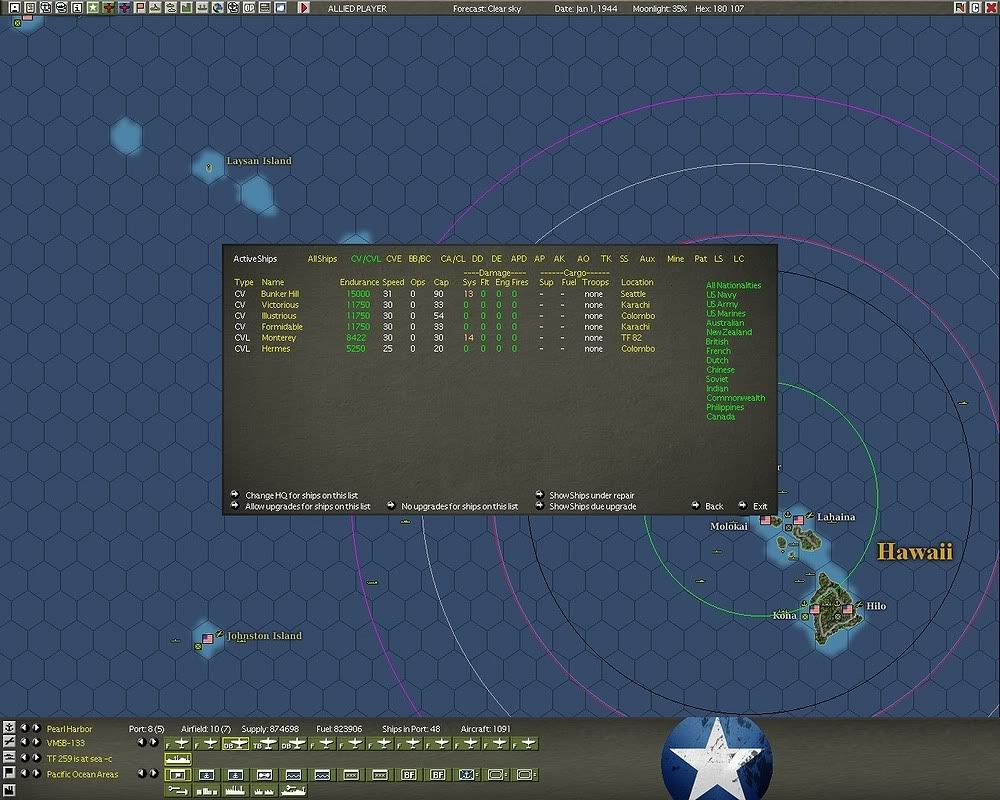Image resolution: width=1000 pixels, height=800 pixels.
Task: Click Exit in the ship list dialog
Action: pos(760,507)
